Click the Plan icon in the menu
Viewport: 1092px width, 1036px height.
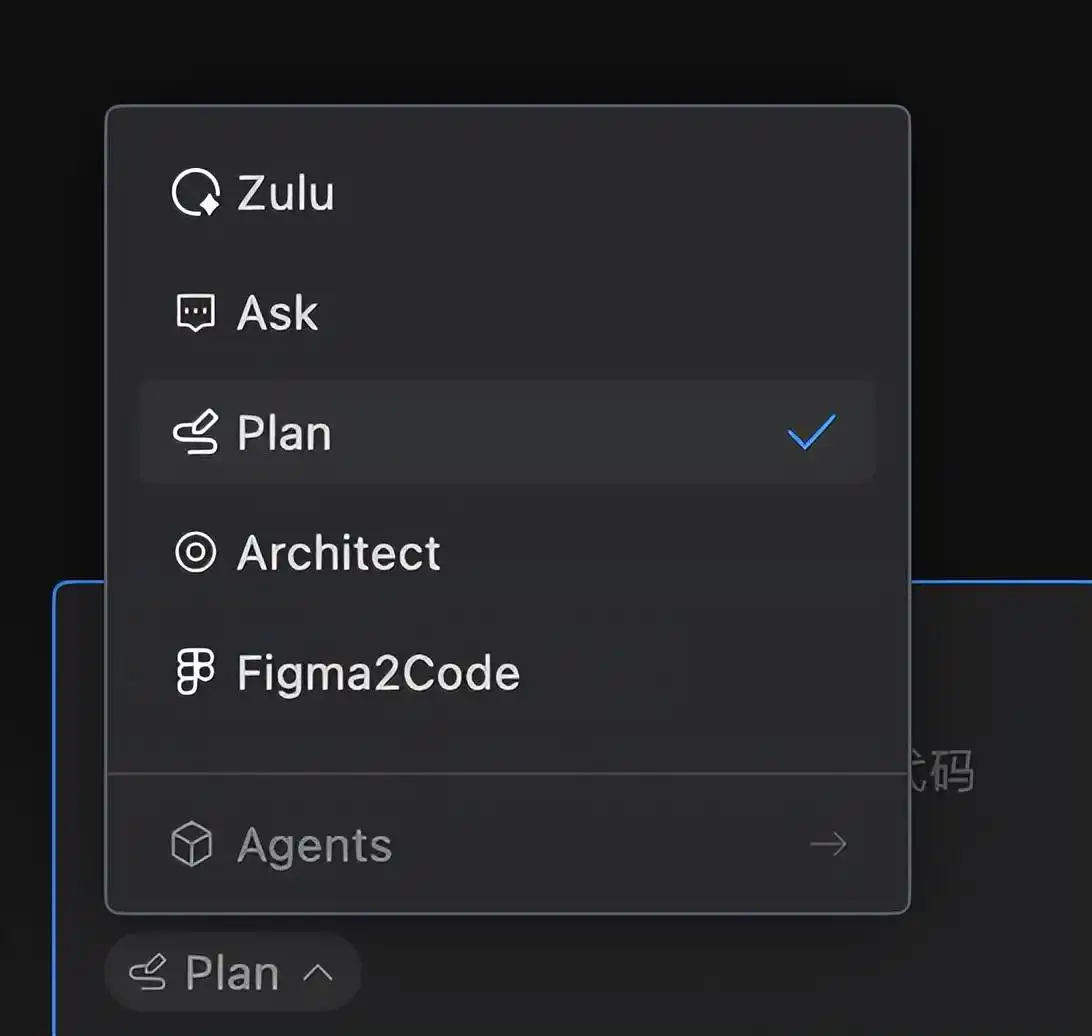coord(195,434)
